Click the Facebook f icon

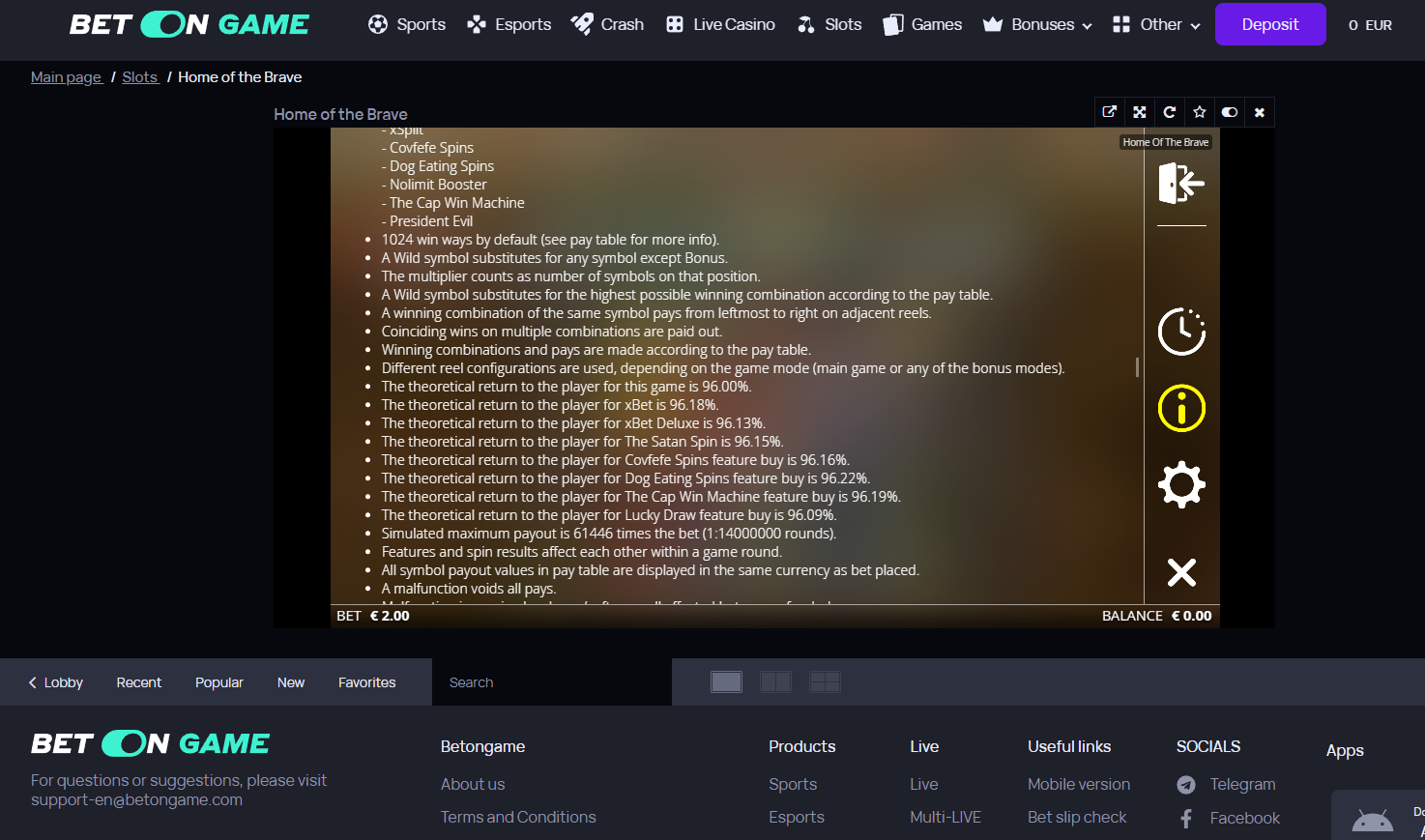pos(1186,819)
